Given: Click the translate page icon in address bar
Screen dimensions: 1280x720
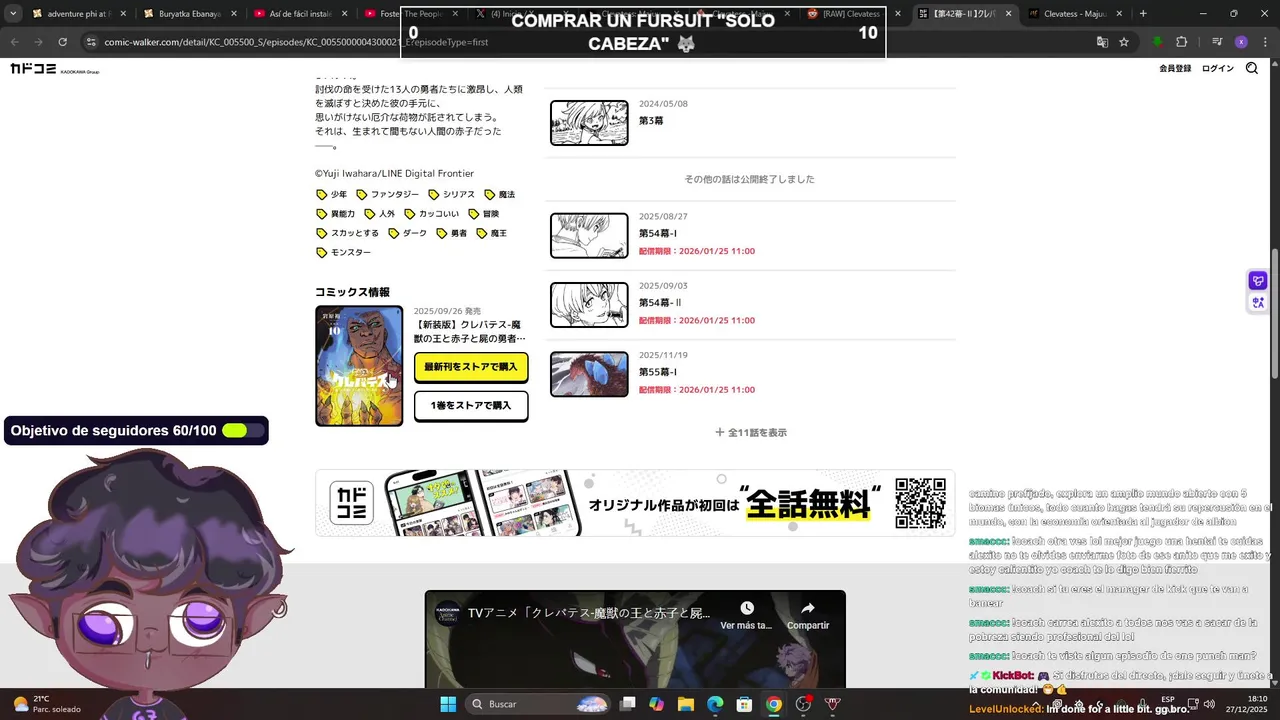Looking at the screenshot, I should coord(1102,42).
